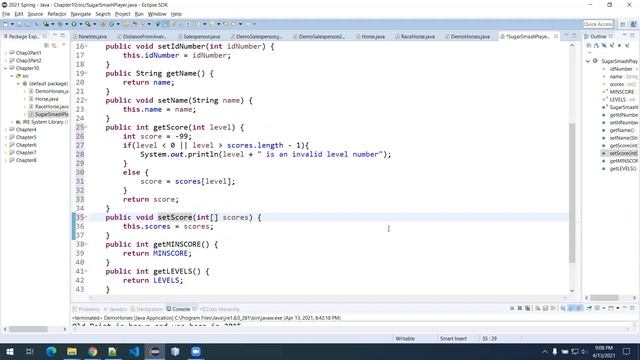Click the Quick Access field
The height and width of the screenshot is (360, 640).
pyautogui.click(x=598, y=24)
